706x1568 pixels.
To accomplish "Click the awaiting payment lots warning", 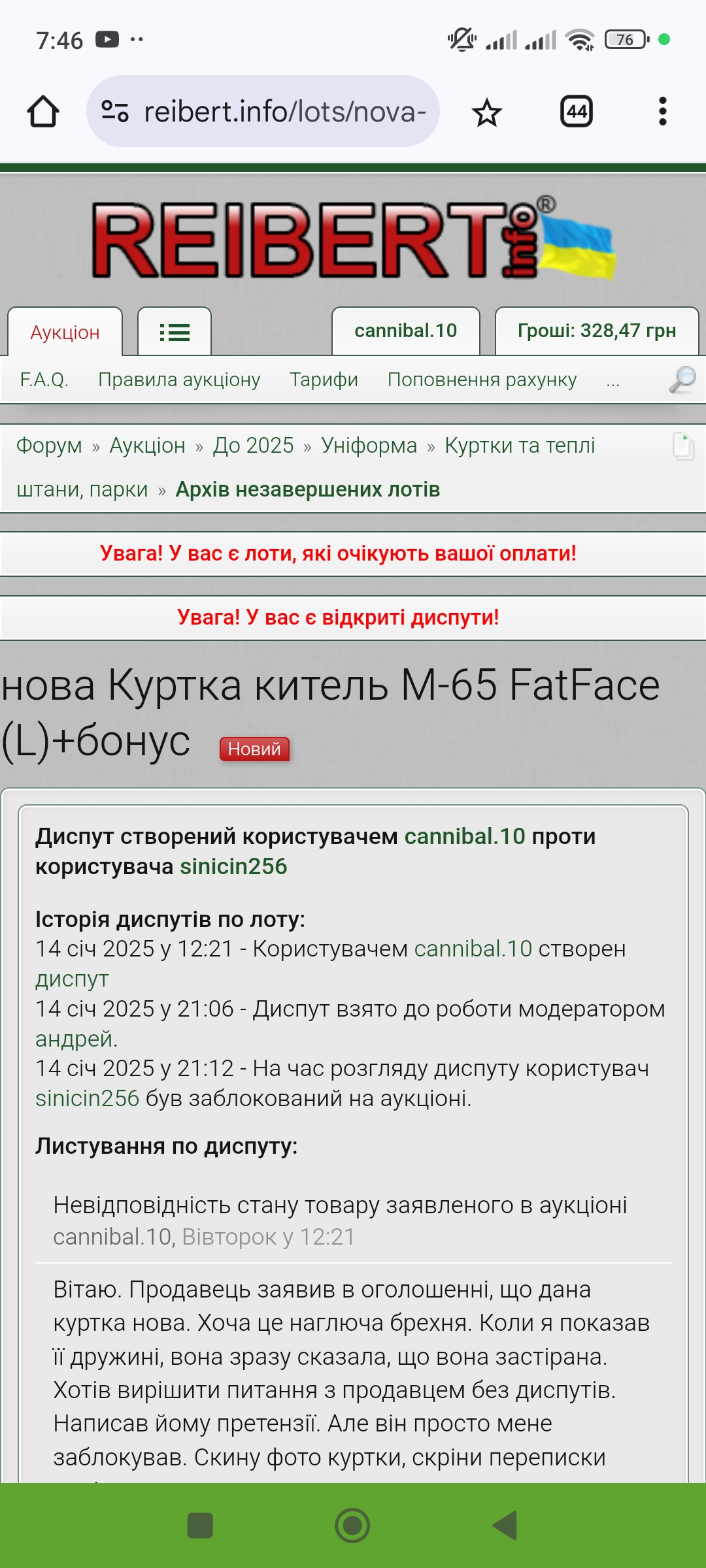I will pos(338,553).
